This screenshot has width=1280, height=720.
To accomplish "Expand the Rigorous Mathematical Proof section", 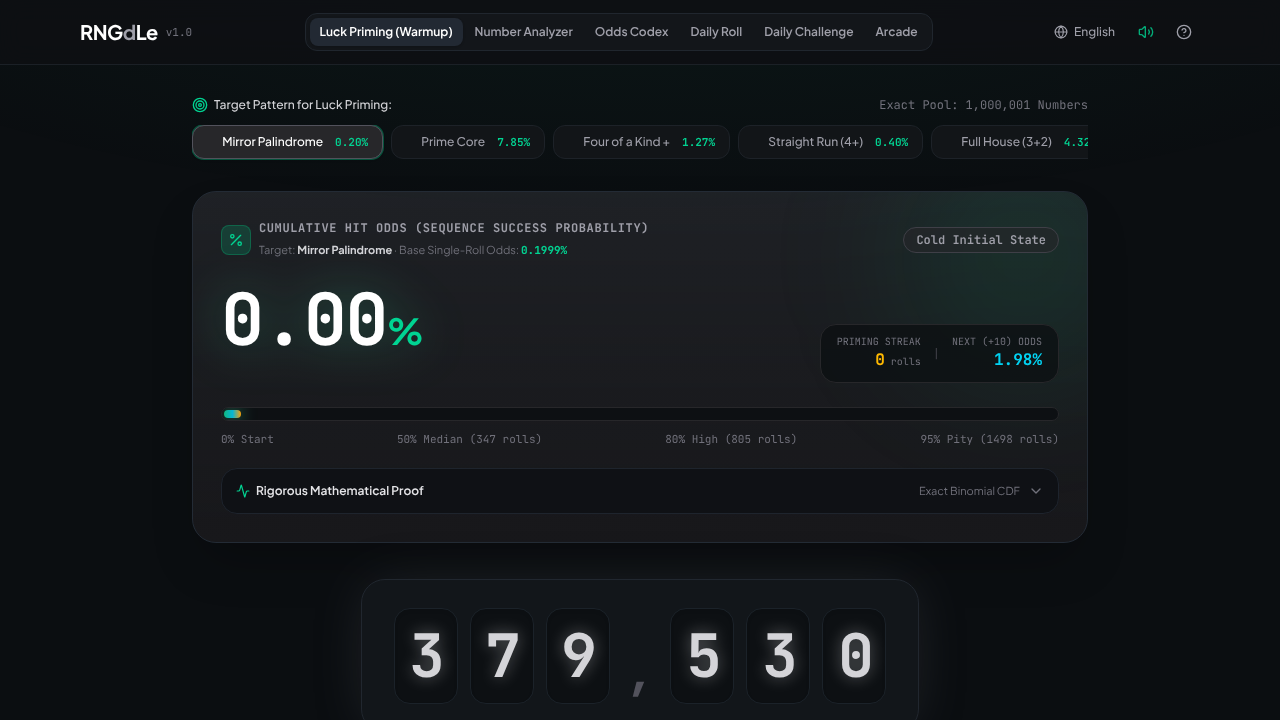I will point(640,491).
